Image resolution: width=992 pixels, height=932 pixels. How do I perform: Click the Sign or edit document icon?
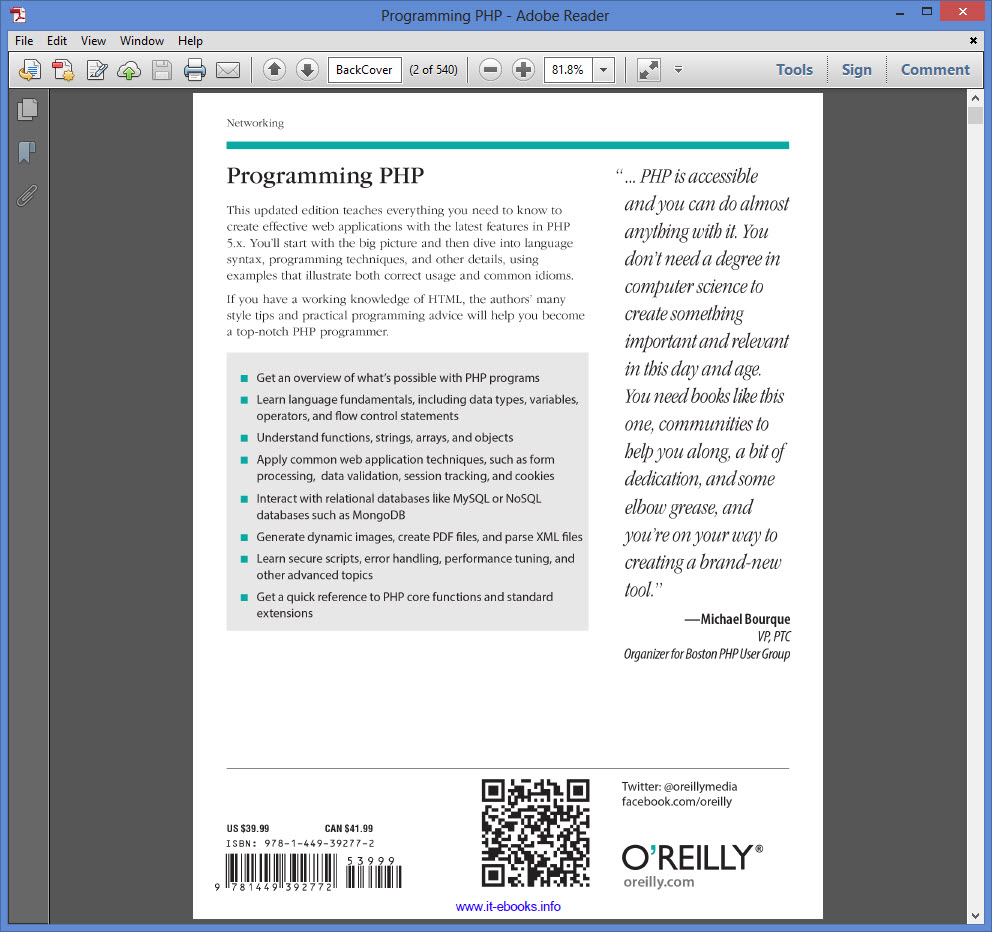point(96,70)
